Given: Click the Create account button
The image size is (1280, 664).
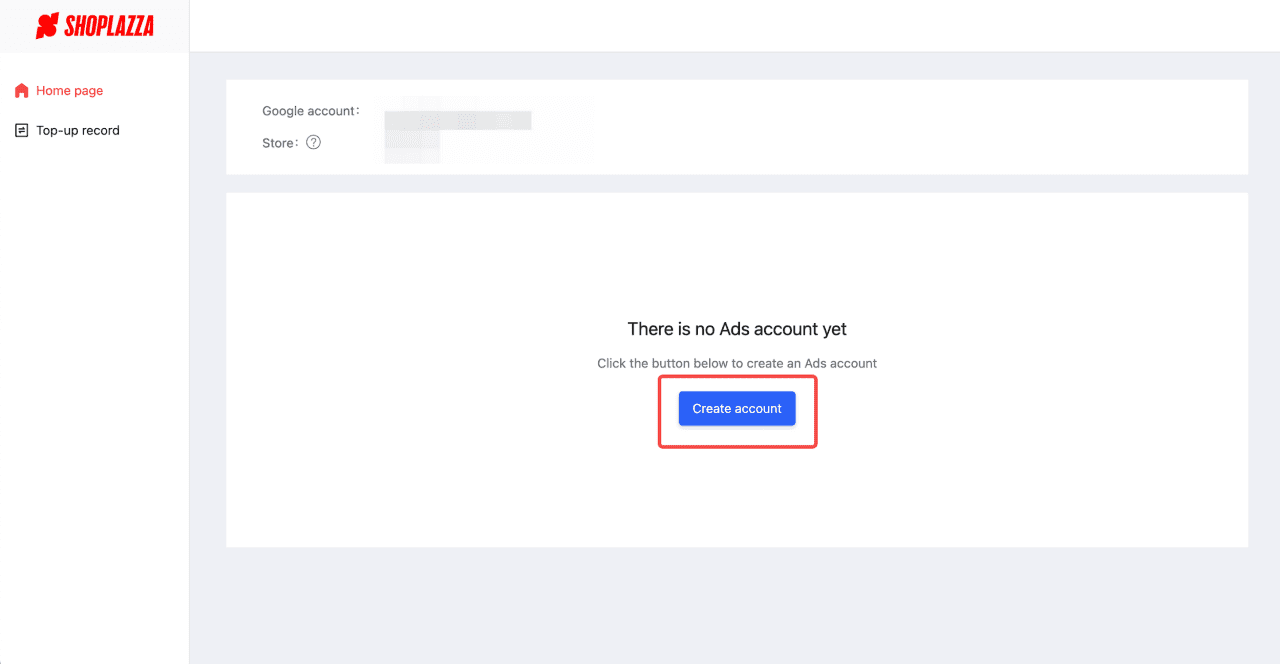Looking at the screenshot, I should [x=737, y=408].
